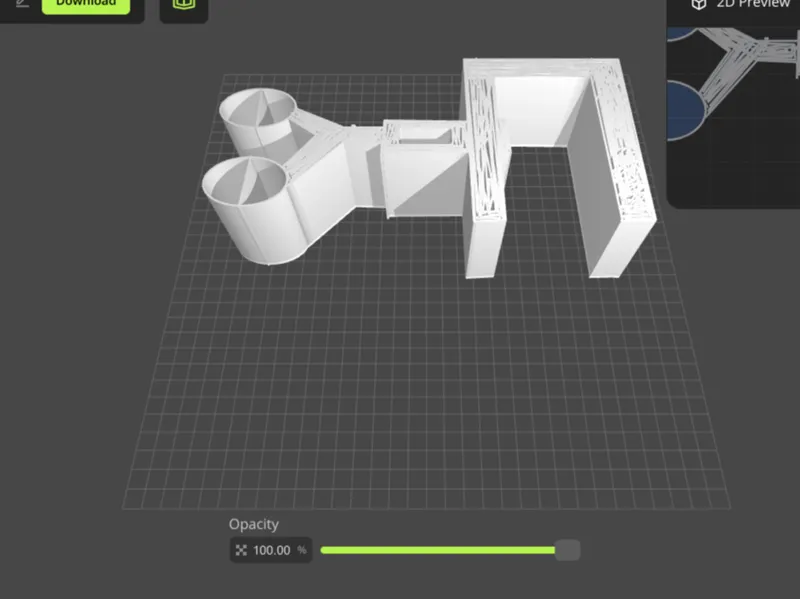The height and width of the screenshot is (599, 800).
Task: Click the middle of the green Opacity track
Action: (438, 550)
